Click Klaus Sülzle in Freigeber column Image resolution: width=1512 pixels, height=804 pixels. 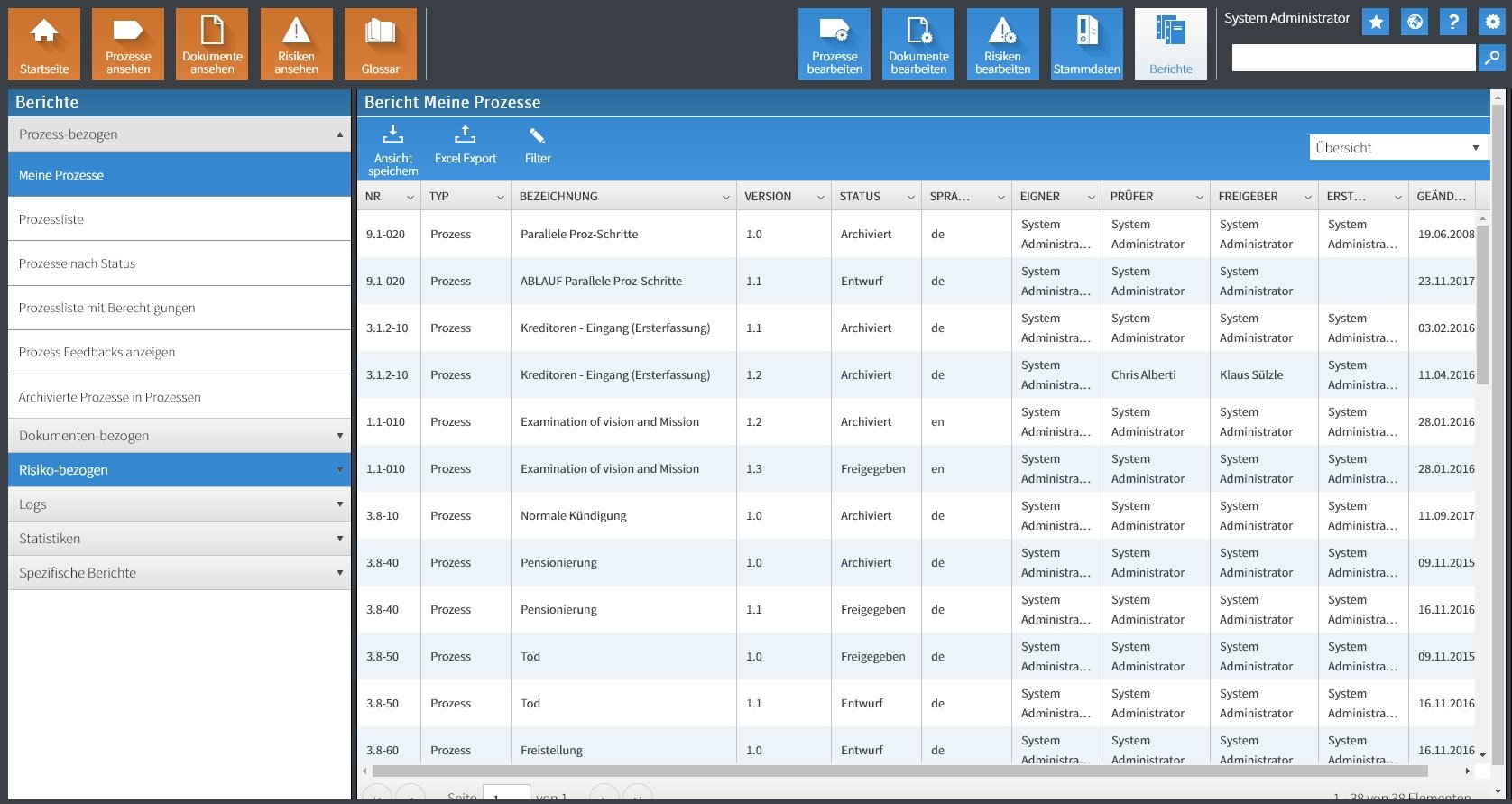(x=1251, y=374)
